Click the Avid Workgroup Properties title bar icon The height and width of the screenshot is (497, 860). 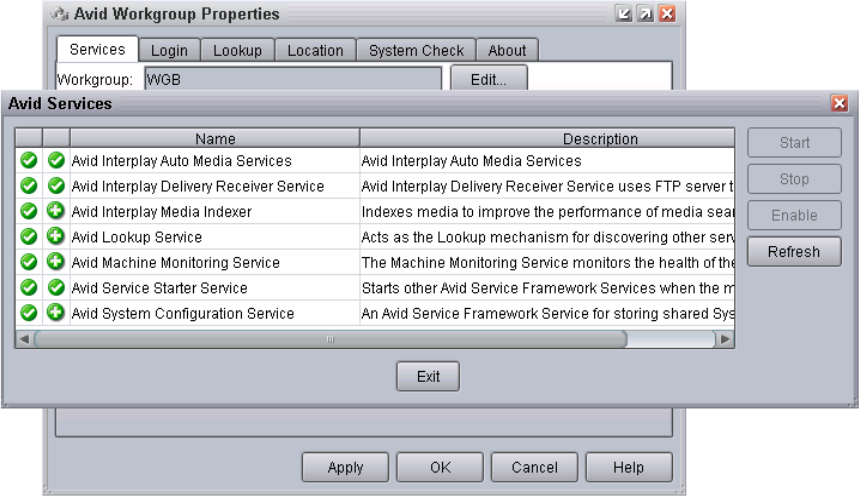click(x=59, y=14)
